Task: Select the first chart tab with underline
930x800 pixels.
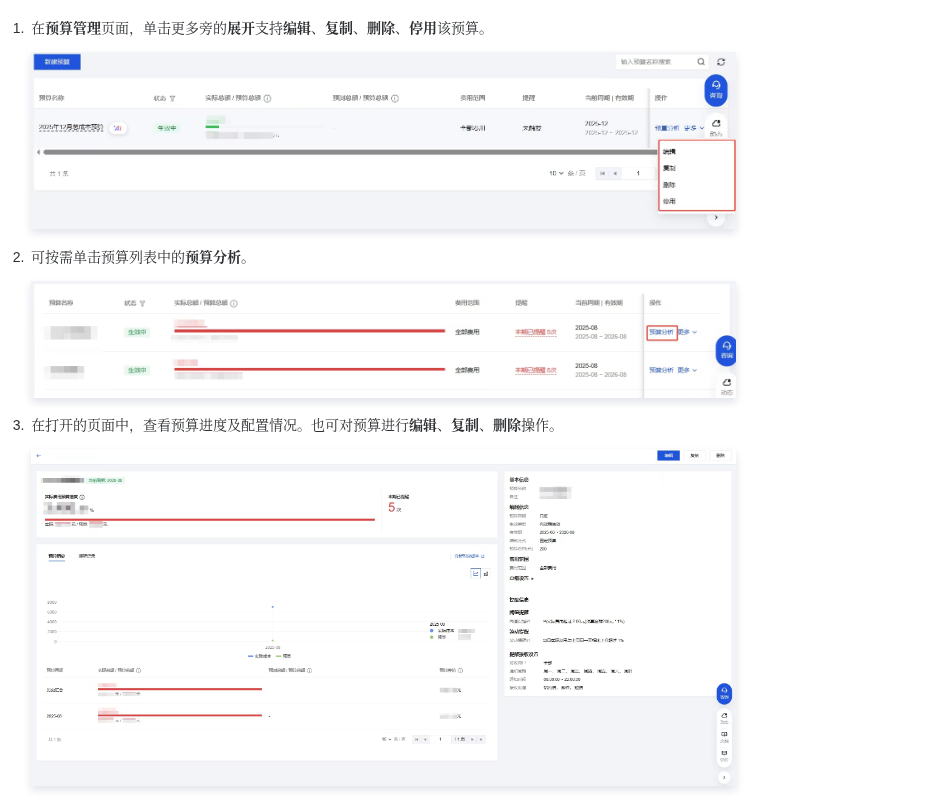Action: (x=57, y=556)
